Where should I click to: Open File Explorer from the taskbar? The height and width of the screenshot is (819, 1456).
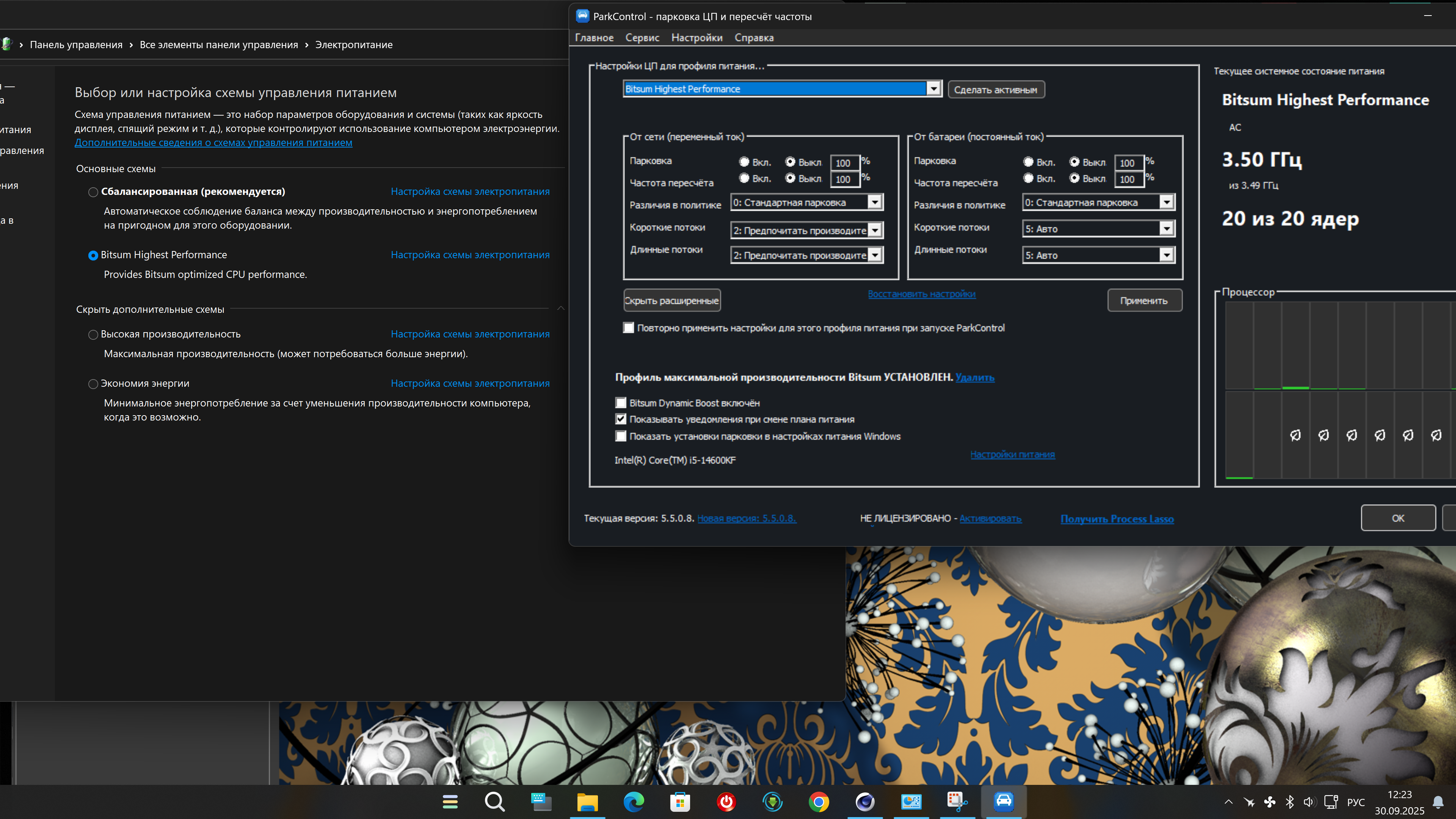[587, 802]
